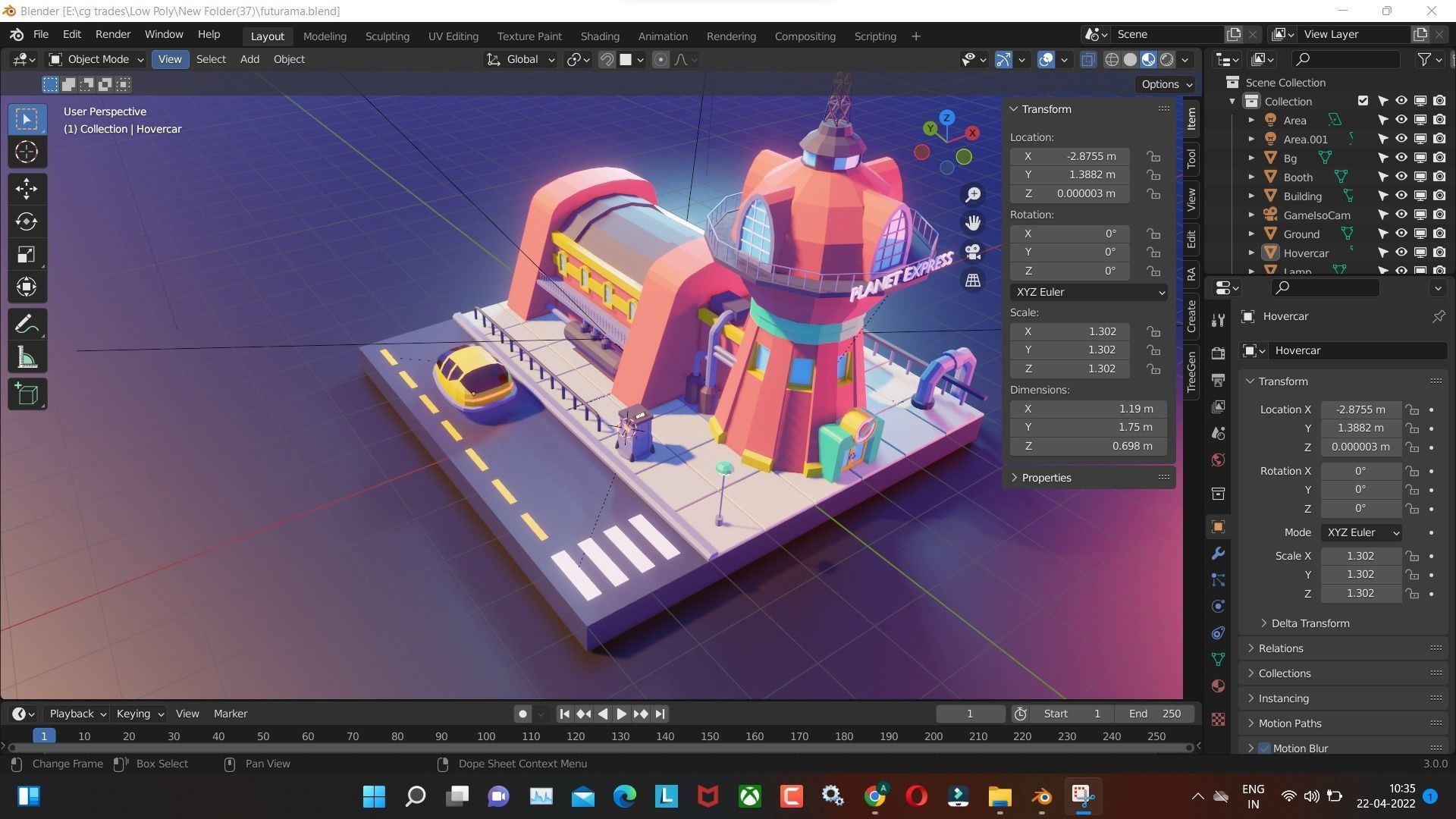
Task: Open the Texture properties checker tab
Action: [x=1218, y=719]
